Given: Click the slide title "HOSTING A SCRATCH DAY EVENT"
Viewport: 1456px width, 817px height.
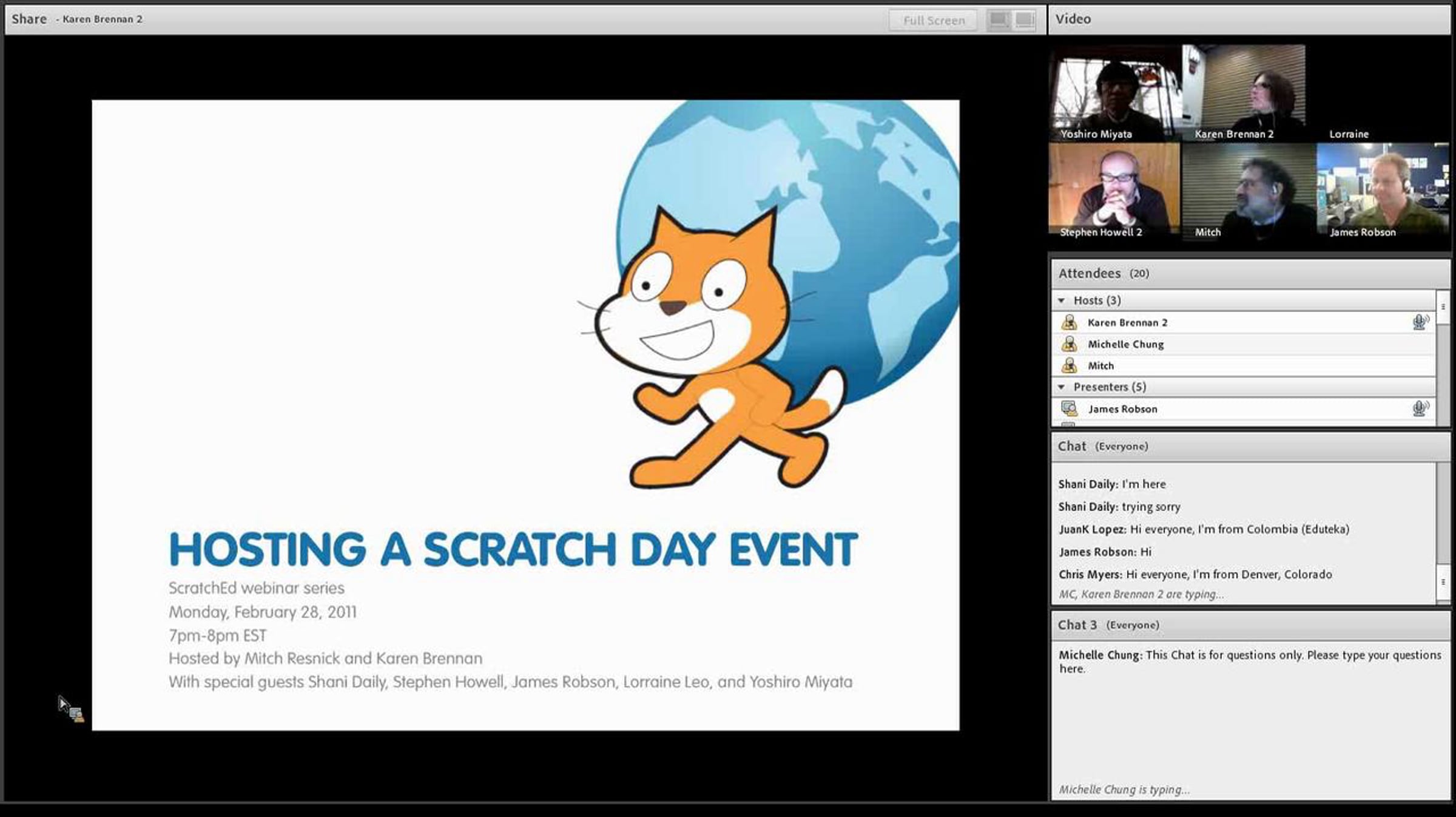Looking at the screenshot, I should click(x=513, y=549).
